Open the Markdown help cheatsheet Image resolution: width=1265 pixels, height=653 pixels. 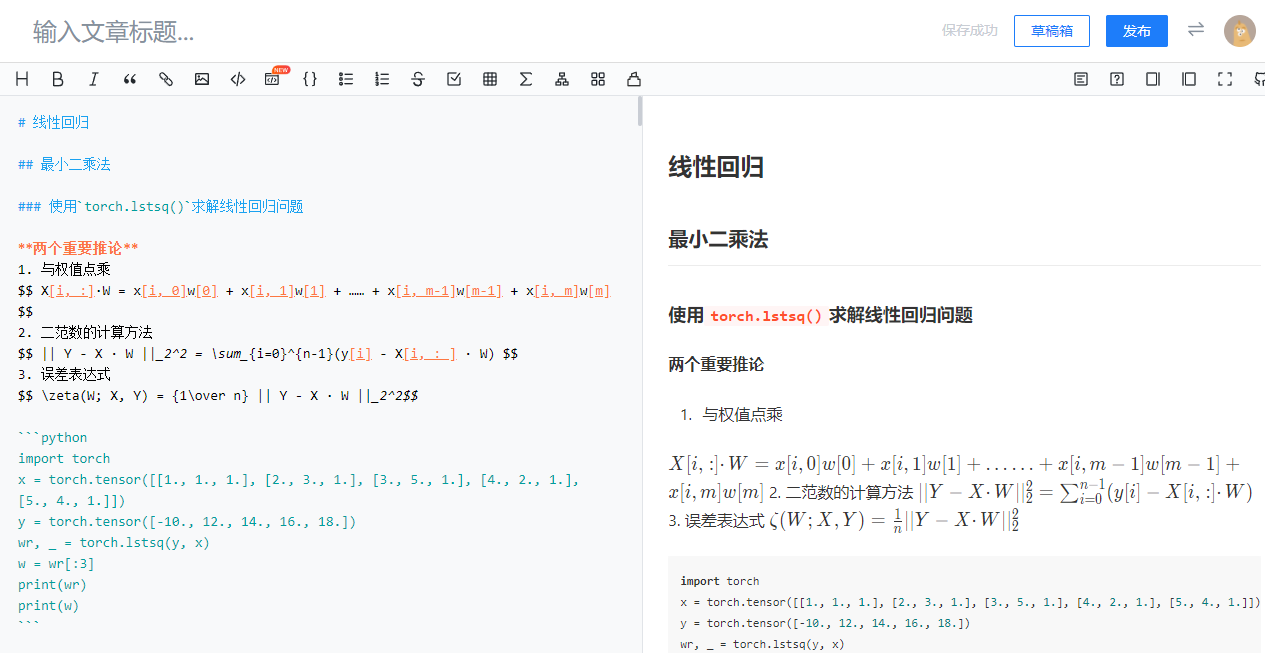[1117, 79]
